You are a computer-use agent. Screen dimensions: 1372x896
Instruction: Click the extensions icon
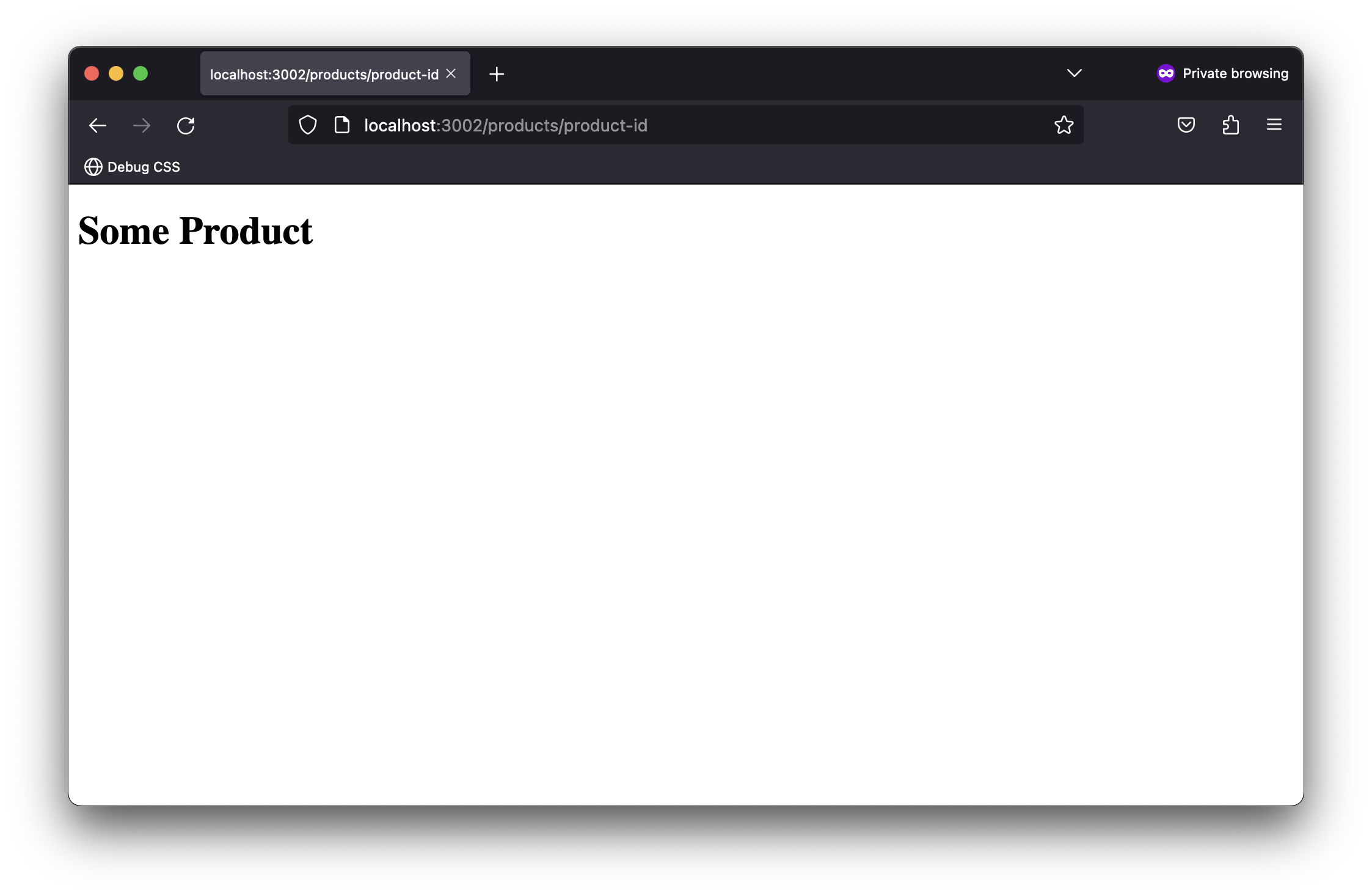point(1231,125)
